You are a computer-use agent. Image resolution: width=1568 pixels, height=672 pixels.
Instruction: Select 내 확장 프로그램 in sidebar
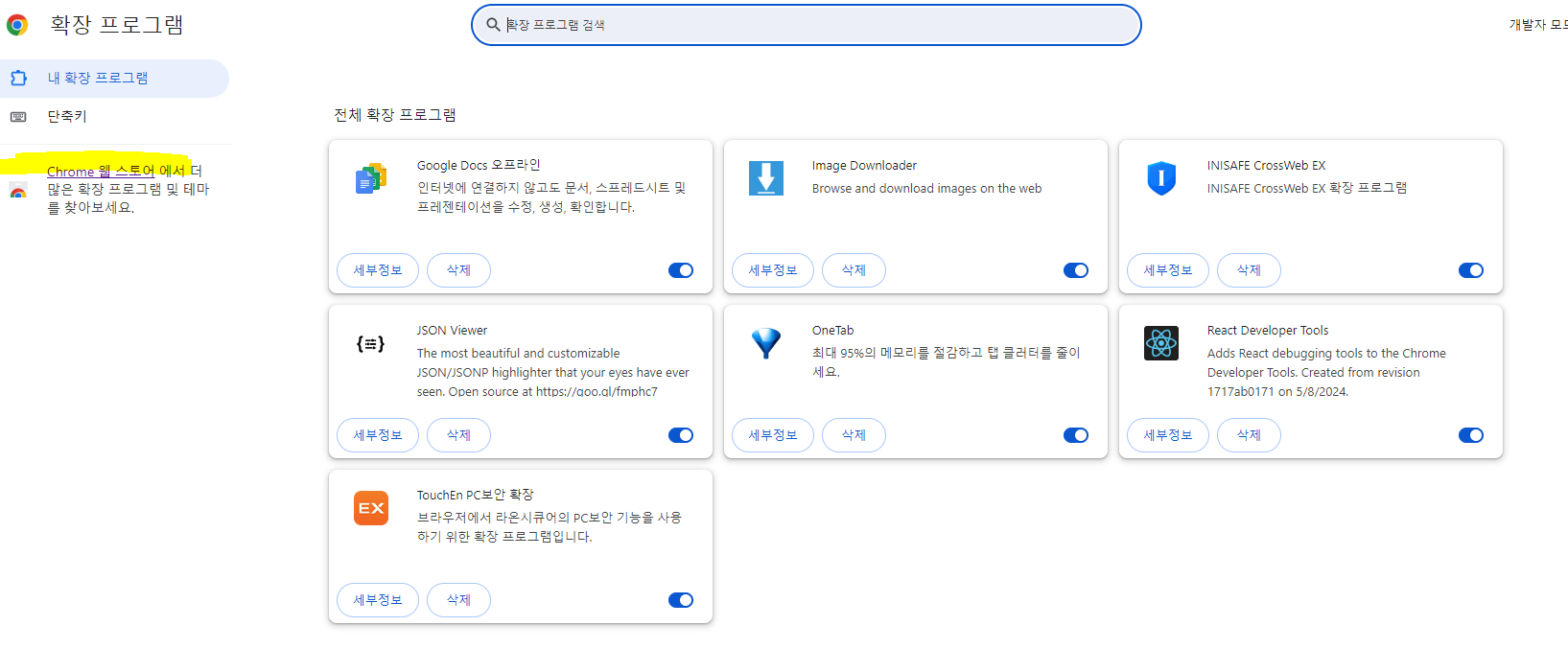click(x=114, y=78)
